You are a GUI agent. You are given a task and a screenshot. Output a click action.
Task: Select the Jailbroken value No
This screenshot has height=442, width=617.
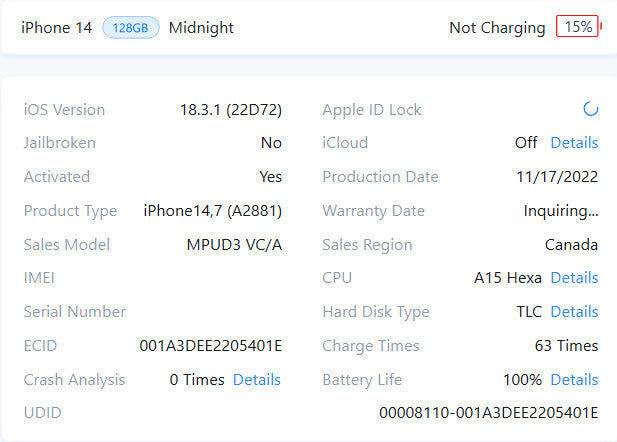tap(271, 143)
